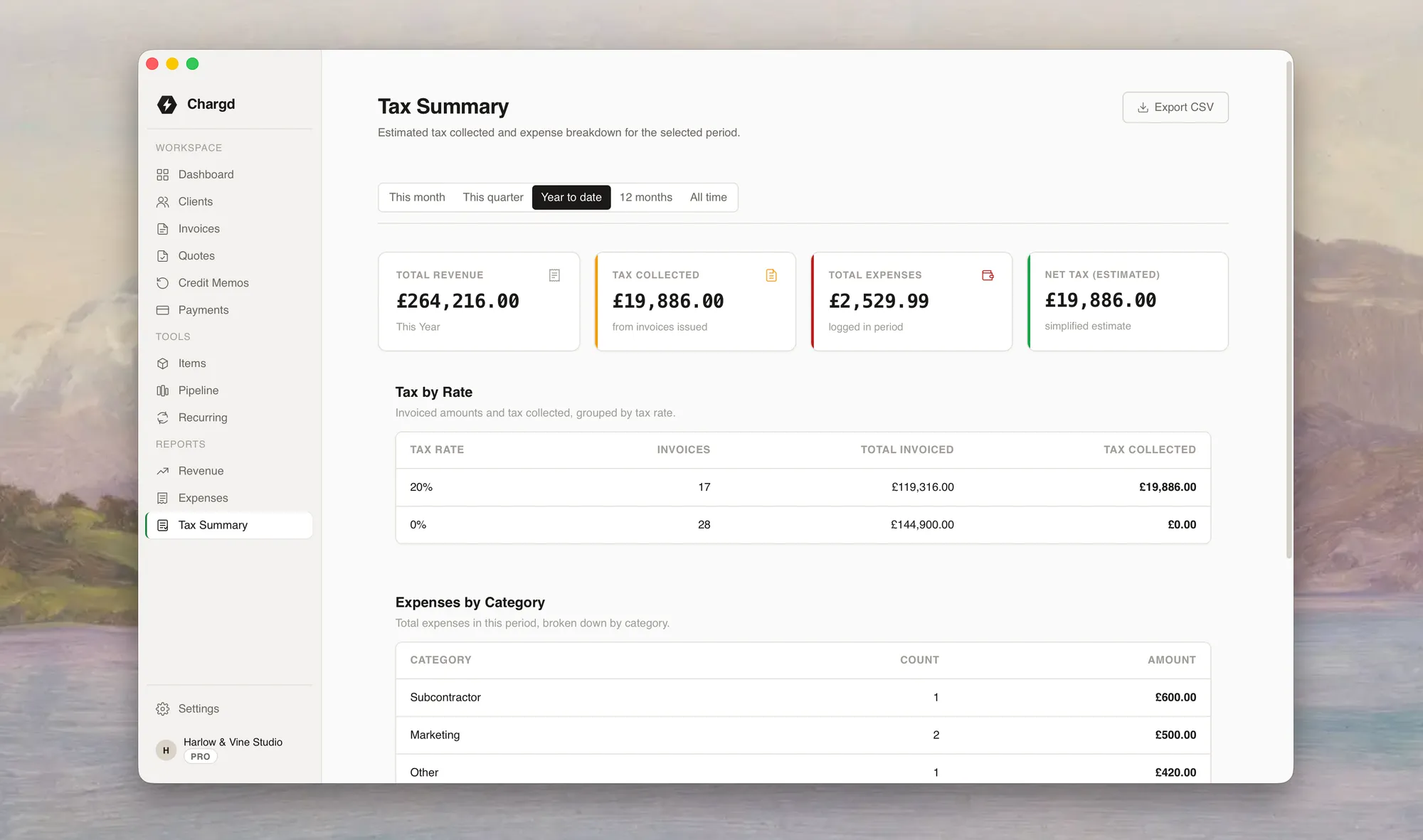Show the All time period
Screen dimensions: 1423x840
[x=708, y=197]
